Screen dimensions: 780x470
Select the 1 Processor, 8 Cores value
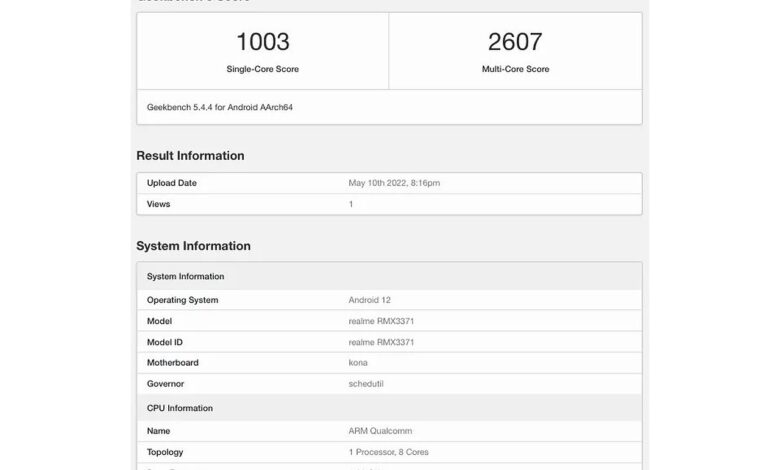click(389, 452)
